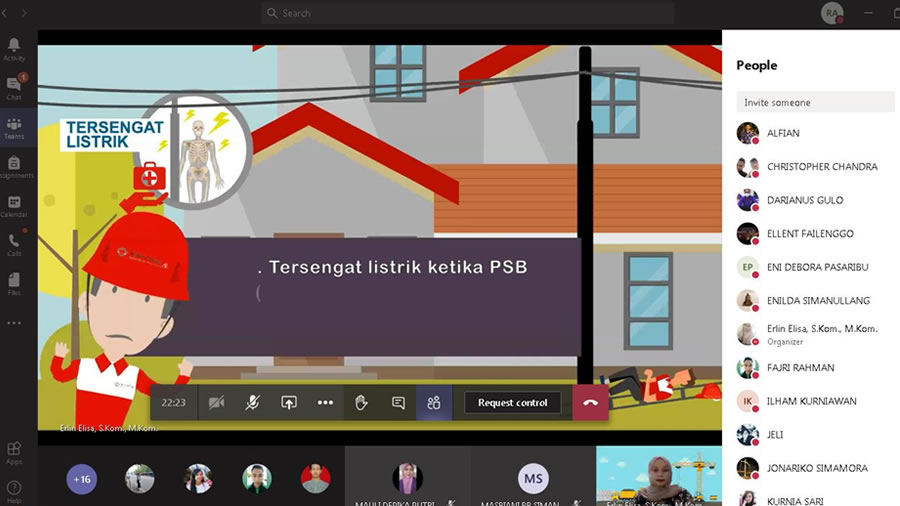Click the Request control button

click(512, 403)
